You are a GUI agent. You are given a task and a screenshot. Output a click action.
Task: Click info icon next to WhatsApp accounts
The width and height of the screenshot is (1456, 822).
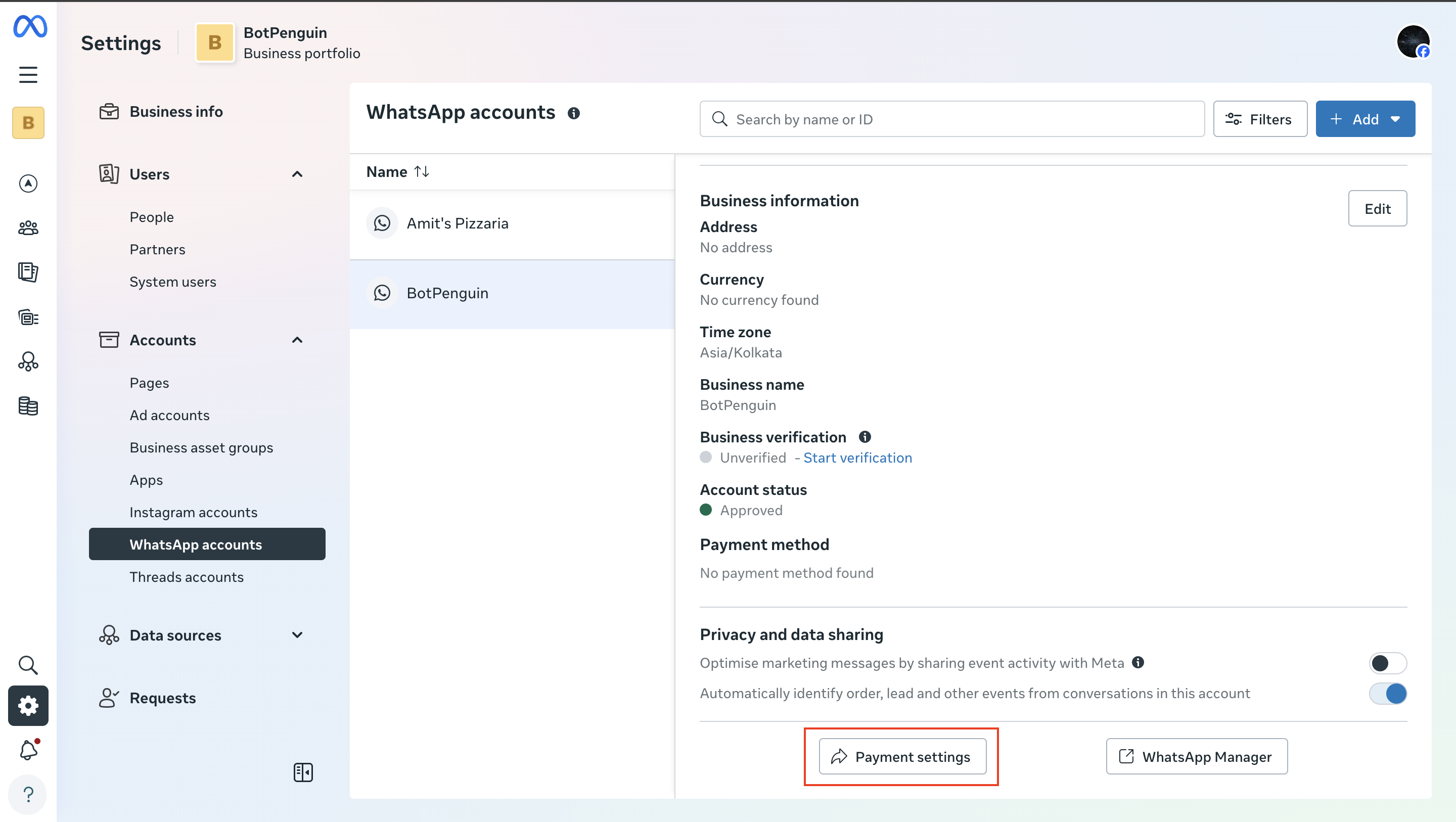574,114
